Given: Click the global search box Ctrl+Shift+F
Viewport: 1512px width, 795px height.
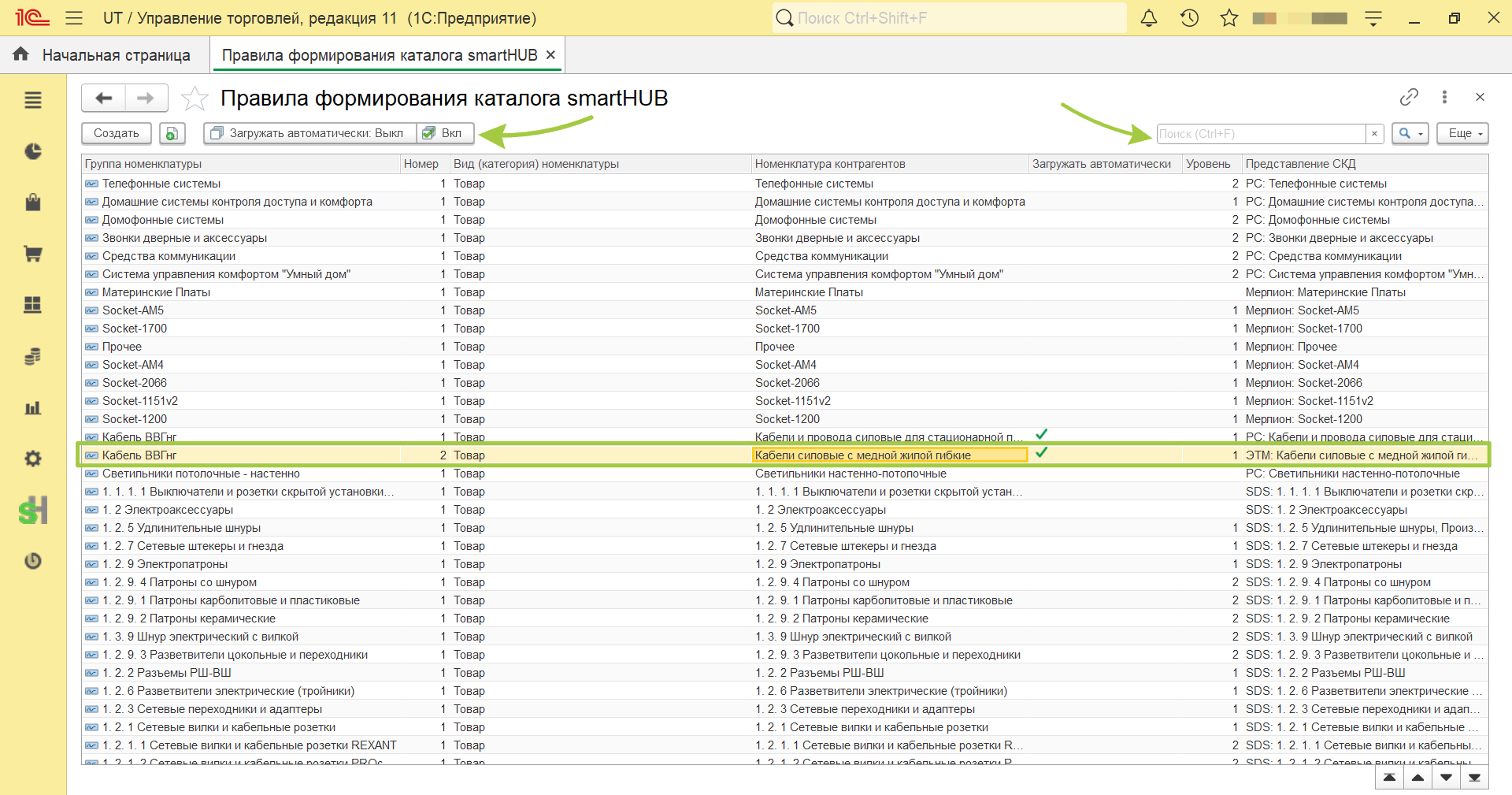Looking at the screenshot, I should pos(950,18).
